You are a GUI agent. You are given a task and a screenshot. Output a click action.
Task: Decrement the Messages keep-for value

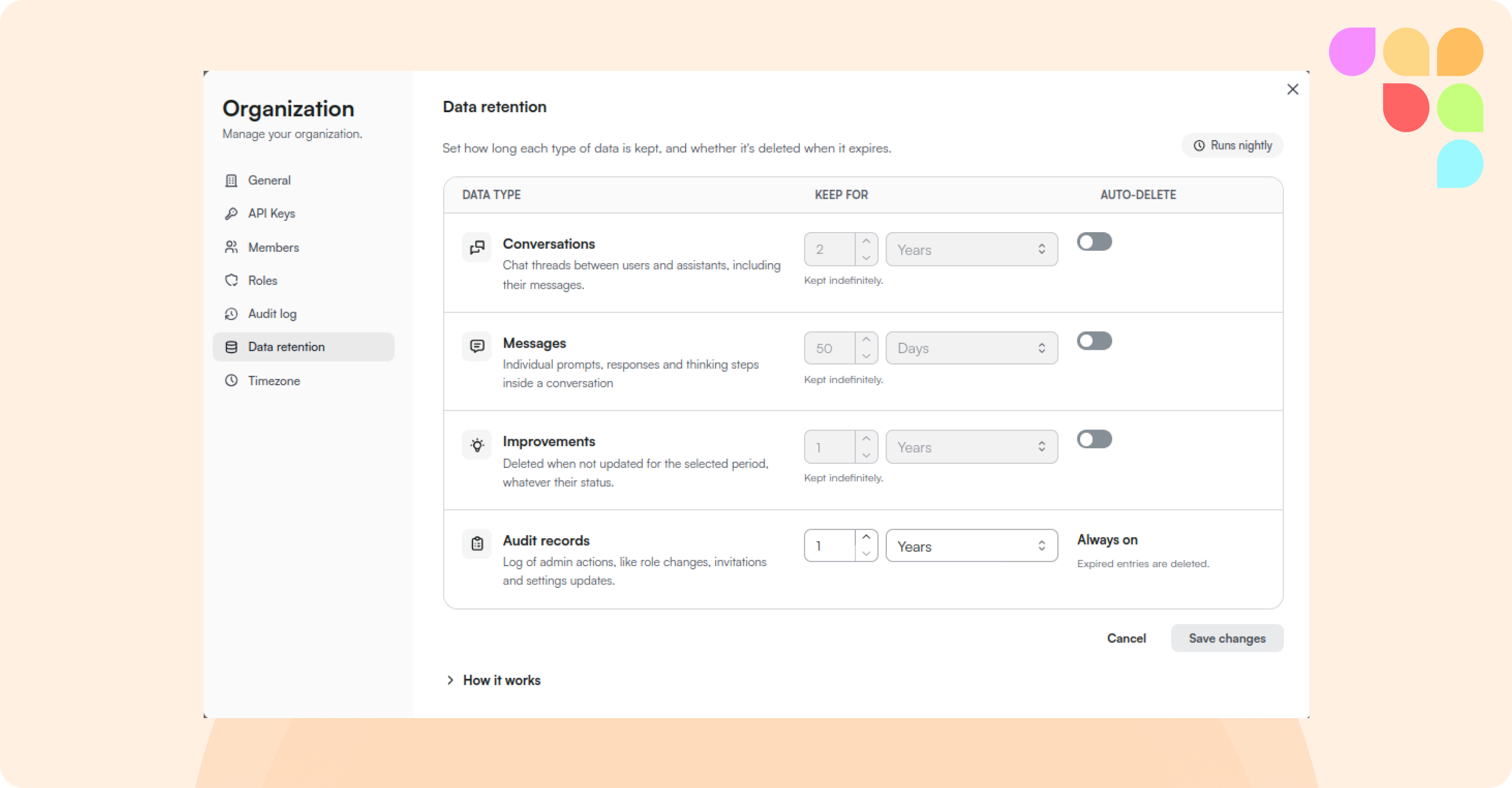(866, 357)
